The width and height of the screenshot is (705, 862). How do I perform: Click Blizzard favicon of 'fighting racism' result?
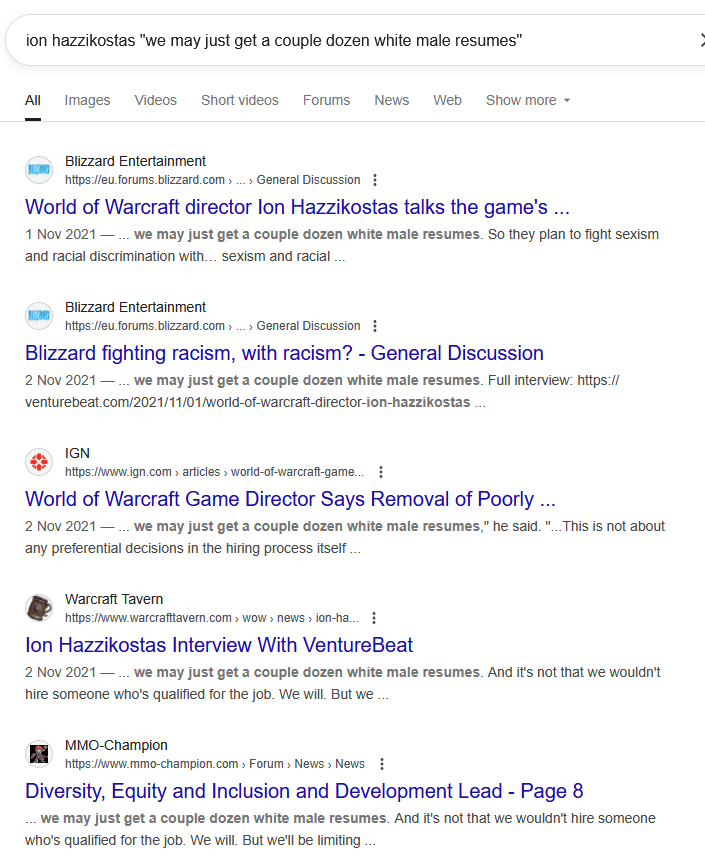39,316
